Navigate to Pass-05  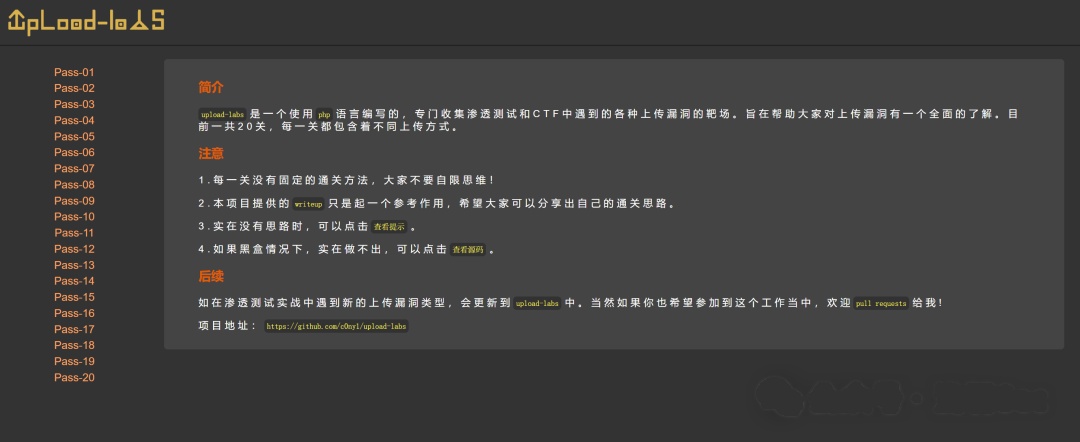coord(74,136)
